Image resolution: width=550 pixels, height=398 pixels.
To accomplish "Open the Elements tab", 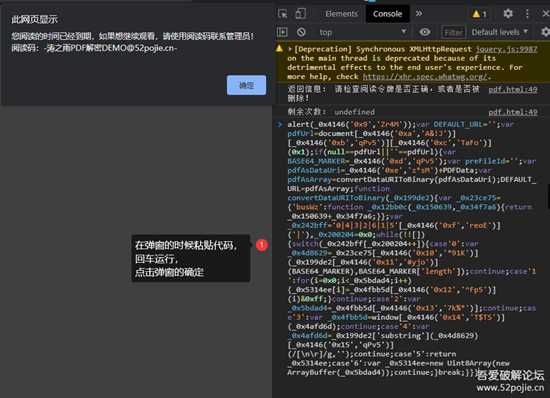I will click(x=341, y=14).
